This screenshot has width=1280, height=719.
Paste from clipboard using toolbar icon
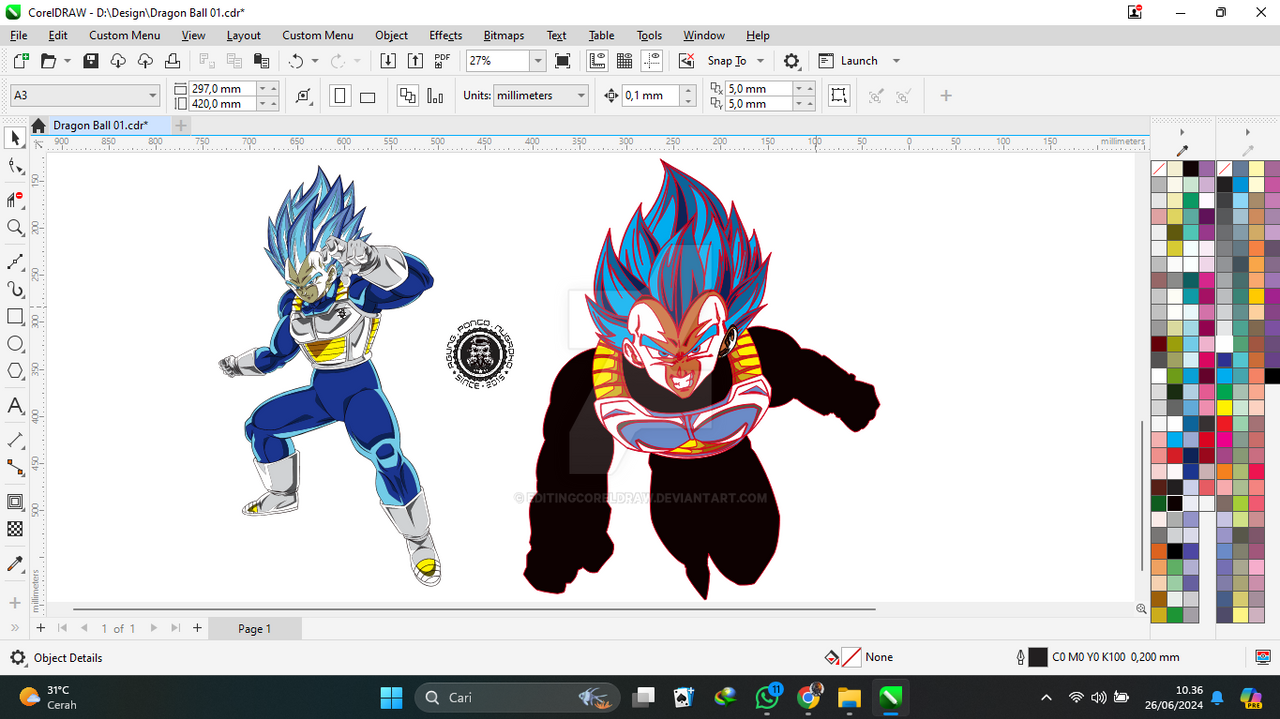(x=261, y=61)
